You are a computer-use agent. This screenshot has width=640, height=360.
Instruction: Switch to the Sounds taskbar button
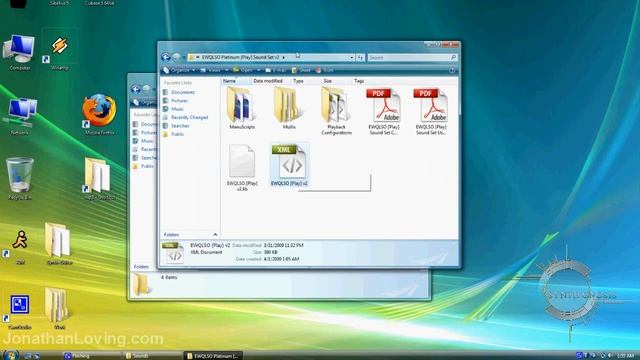[x=151, y=356]
